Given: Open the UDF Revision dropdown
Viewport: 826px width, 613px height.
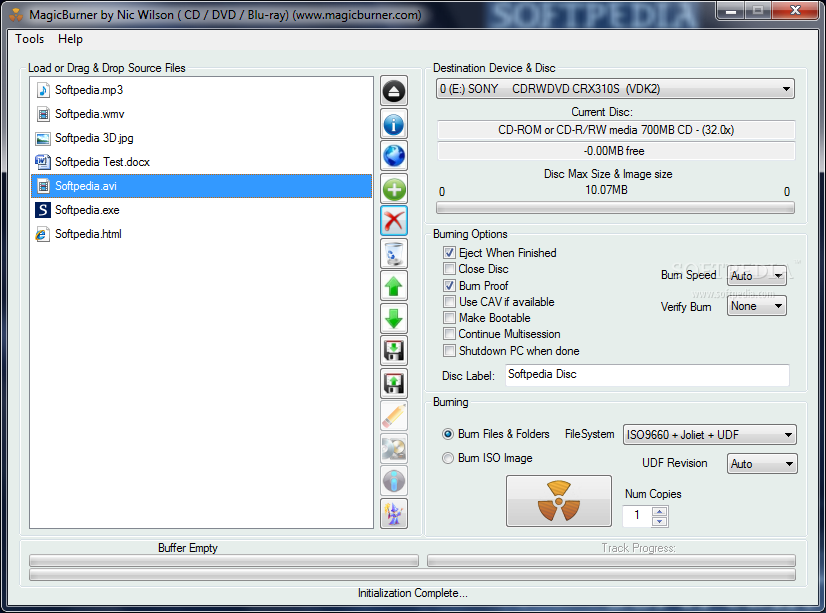Looking at the screenshot, I should [x=762, y=464].
